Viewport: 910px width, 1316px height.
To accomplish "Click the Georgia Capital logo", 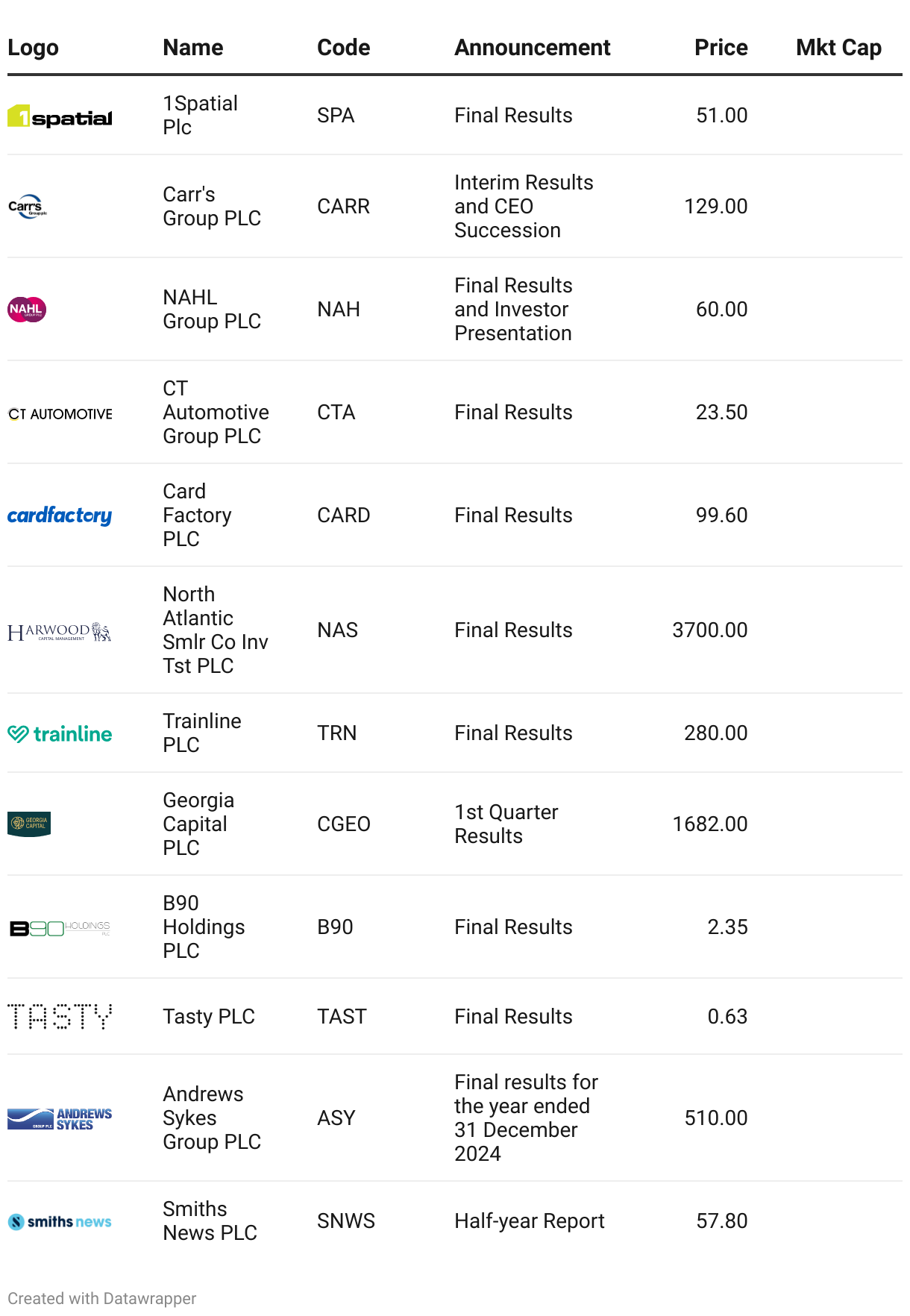I will (29, 824).
